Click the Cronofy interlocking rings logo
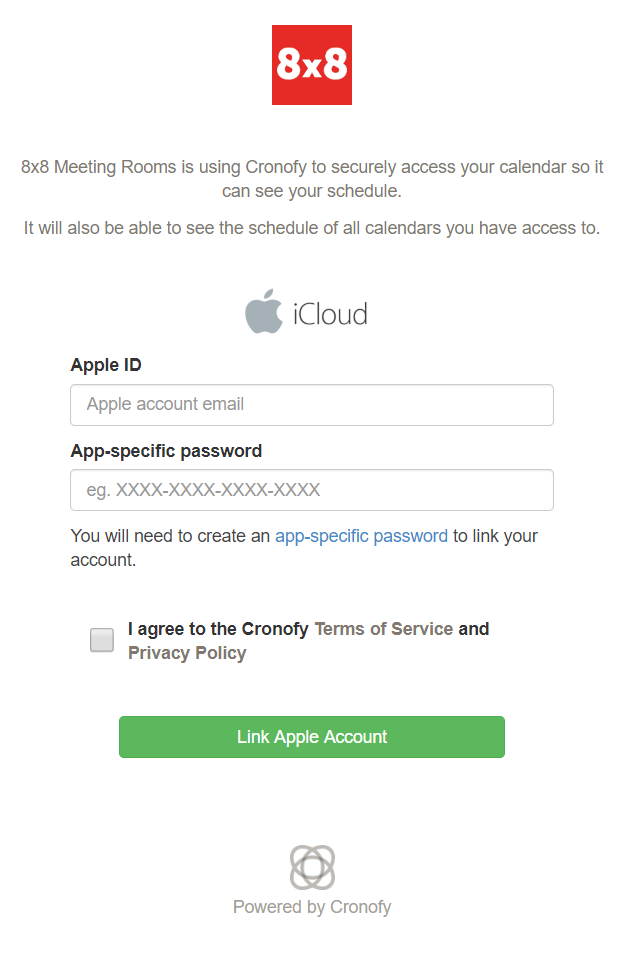Viewport: 625px width, 968px height. (312, 867)
